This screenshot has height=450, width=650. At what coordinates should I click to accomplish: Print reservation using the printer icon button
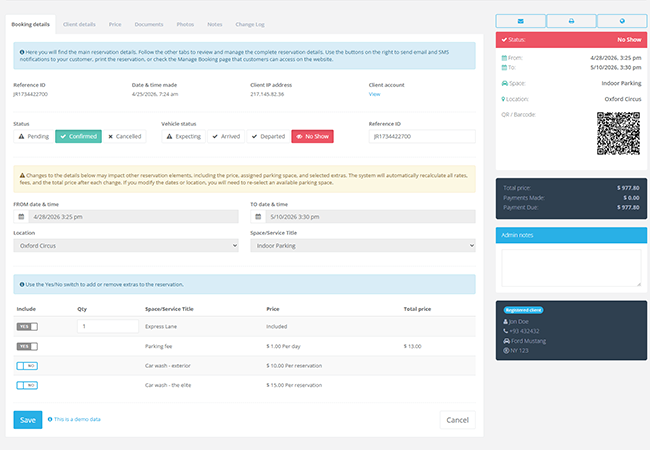[571, 21]
